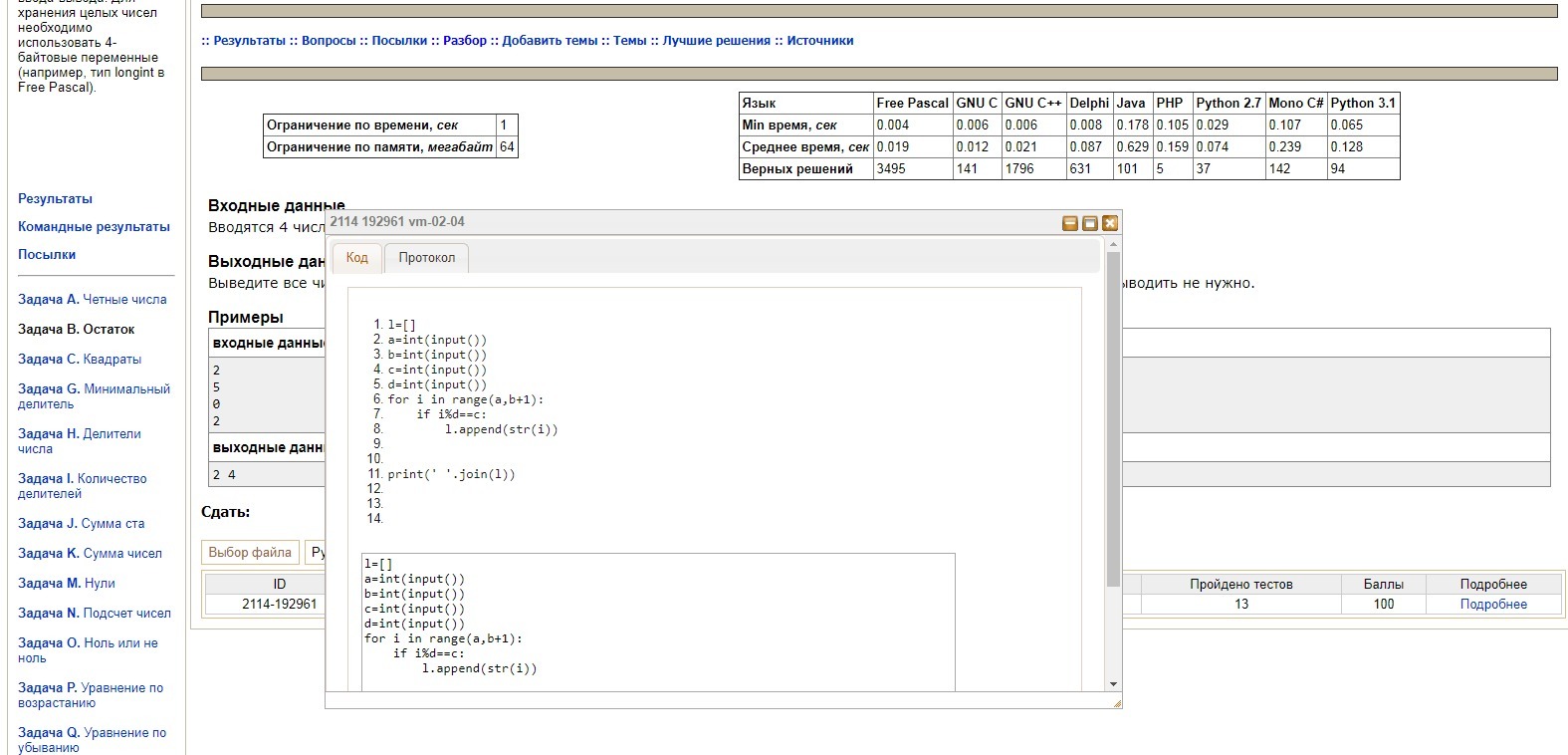This screenshot has width=1568, height=755.
Task: Click the popup scrollbar down arrow
Action: click(1113, 684)
